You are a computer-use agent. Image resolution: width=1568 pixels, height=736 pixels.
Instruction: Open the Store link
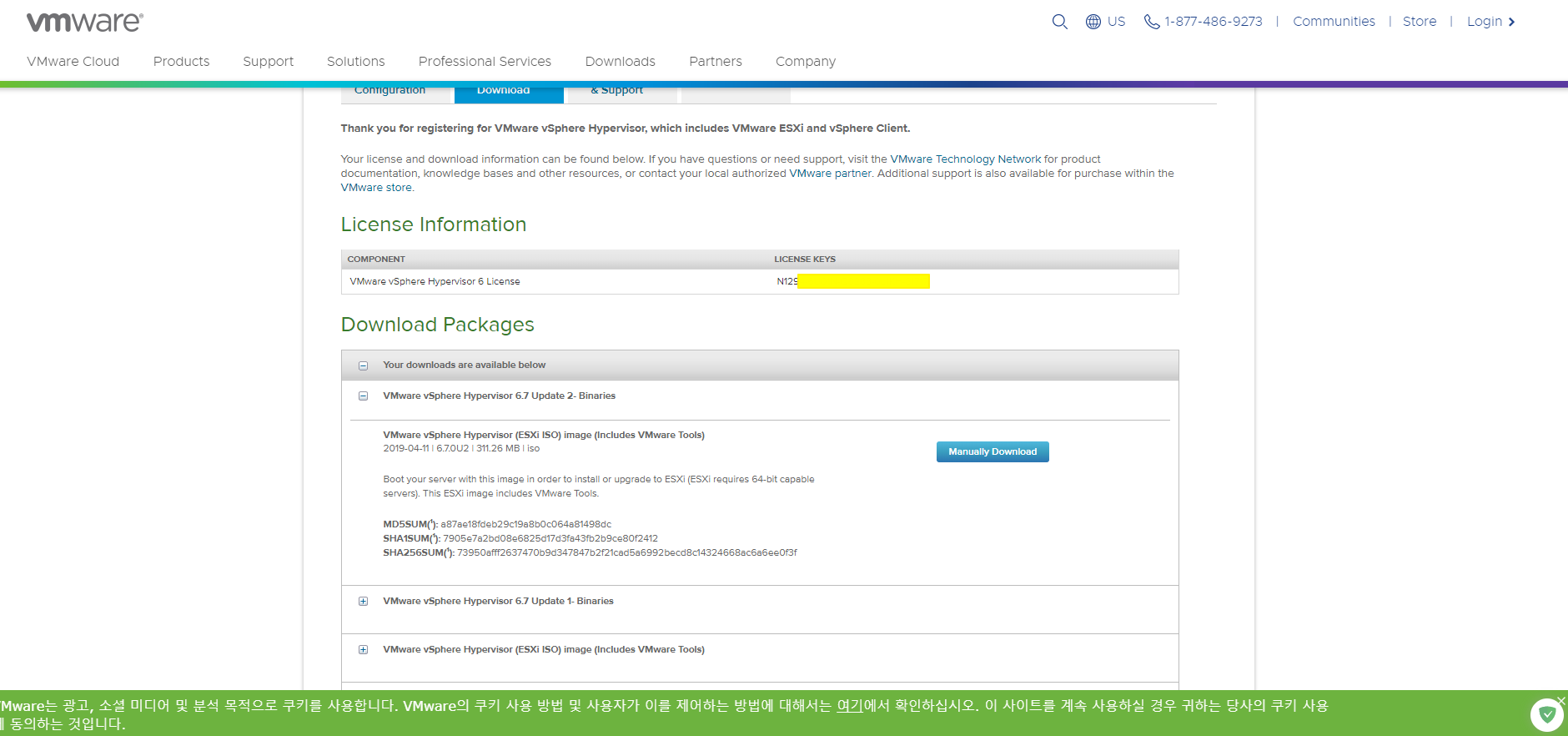tap(1420, 22)
